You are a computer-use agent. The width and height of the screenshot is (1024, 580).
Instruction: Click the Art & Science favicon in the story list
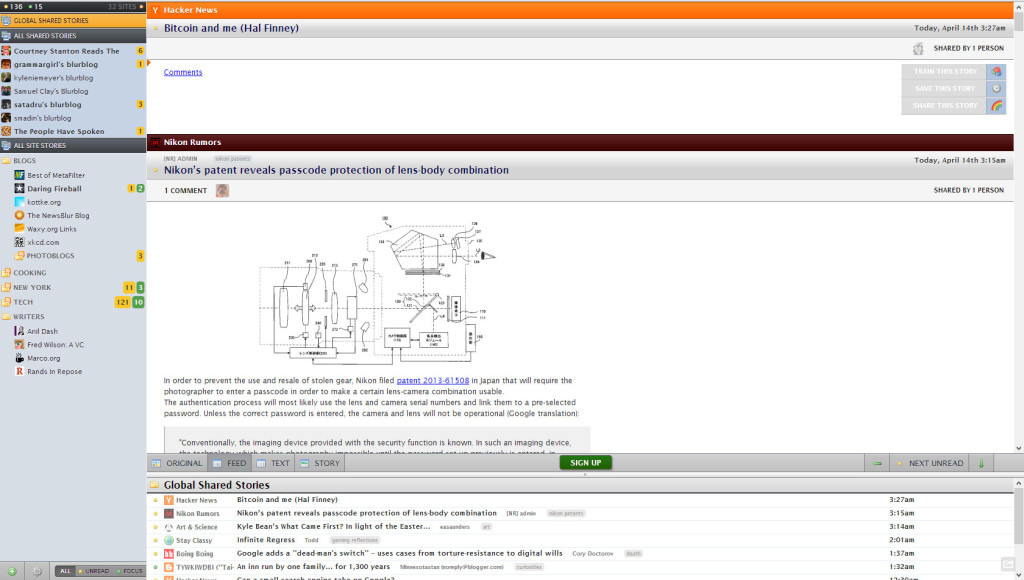(x=168, y=526)
